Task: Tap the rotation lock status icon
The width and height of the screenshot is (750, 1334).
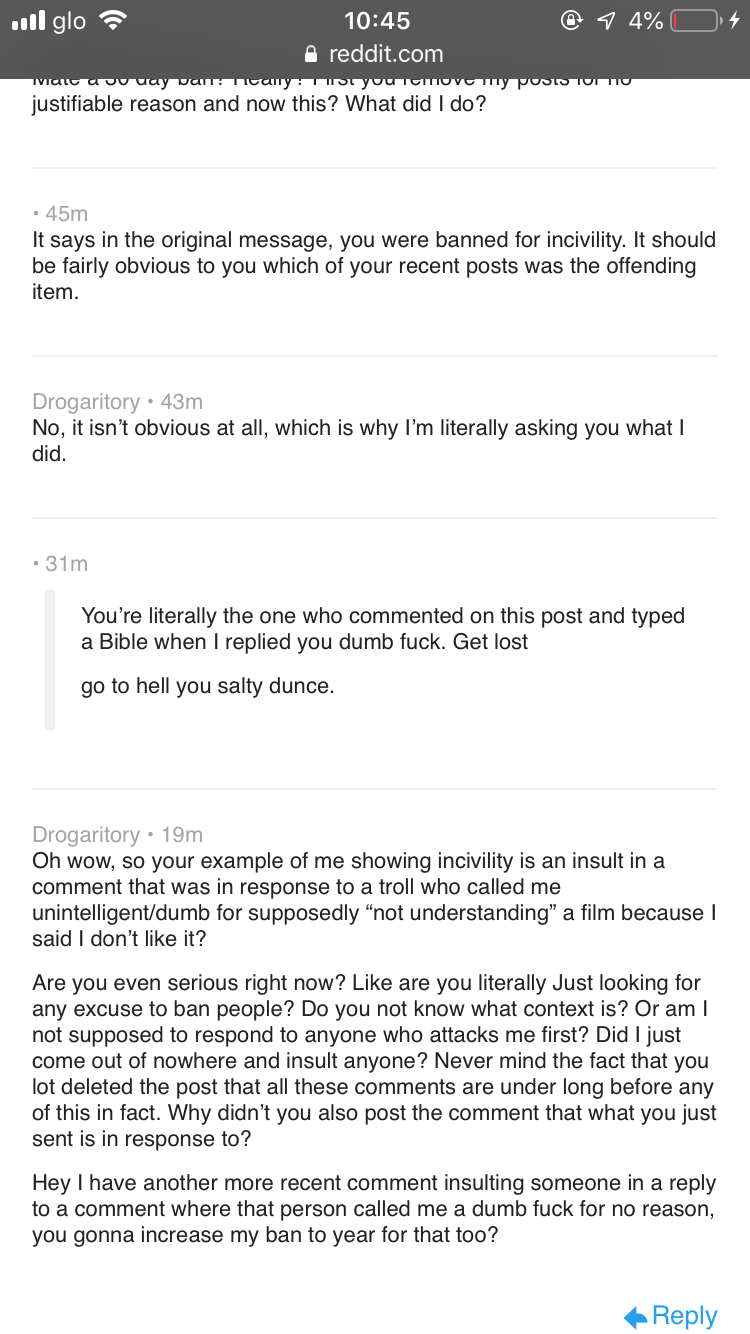Action: [572, 21]
